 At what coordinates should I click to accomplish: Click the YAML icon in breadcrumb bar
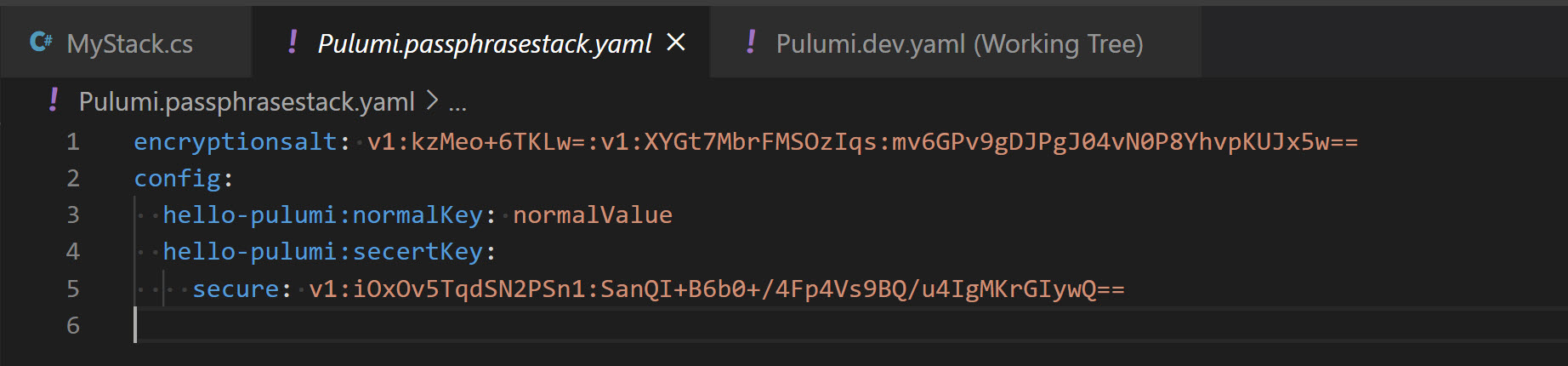54,100
